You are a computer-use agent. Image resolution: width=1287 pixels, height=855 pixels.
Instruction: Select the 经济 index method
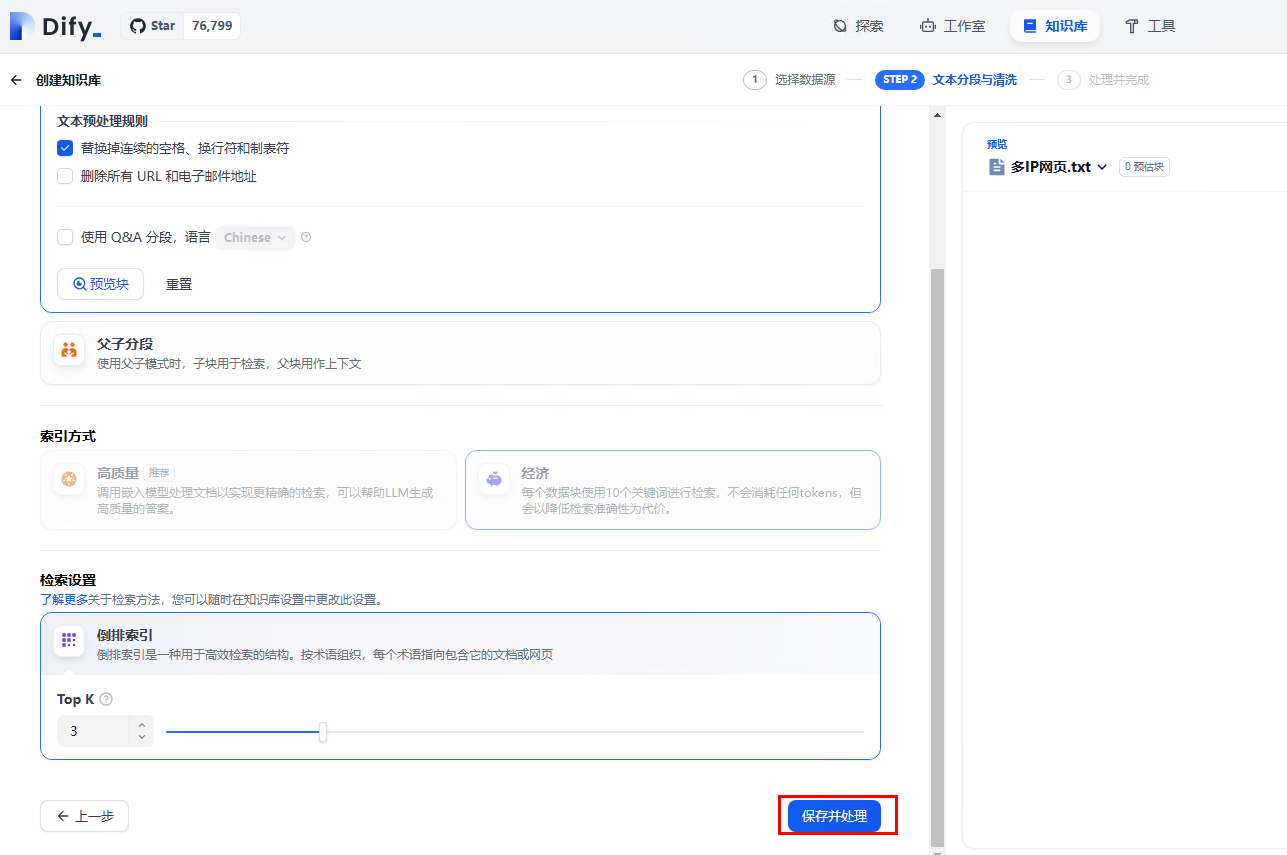[x=673, y=490]
